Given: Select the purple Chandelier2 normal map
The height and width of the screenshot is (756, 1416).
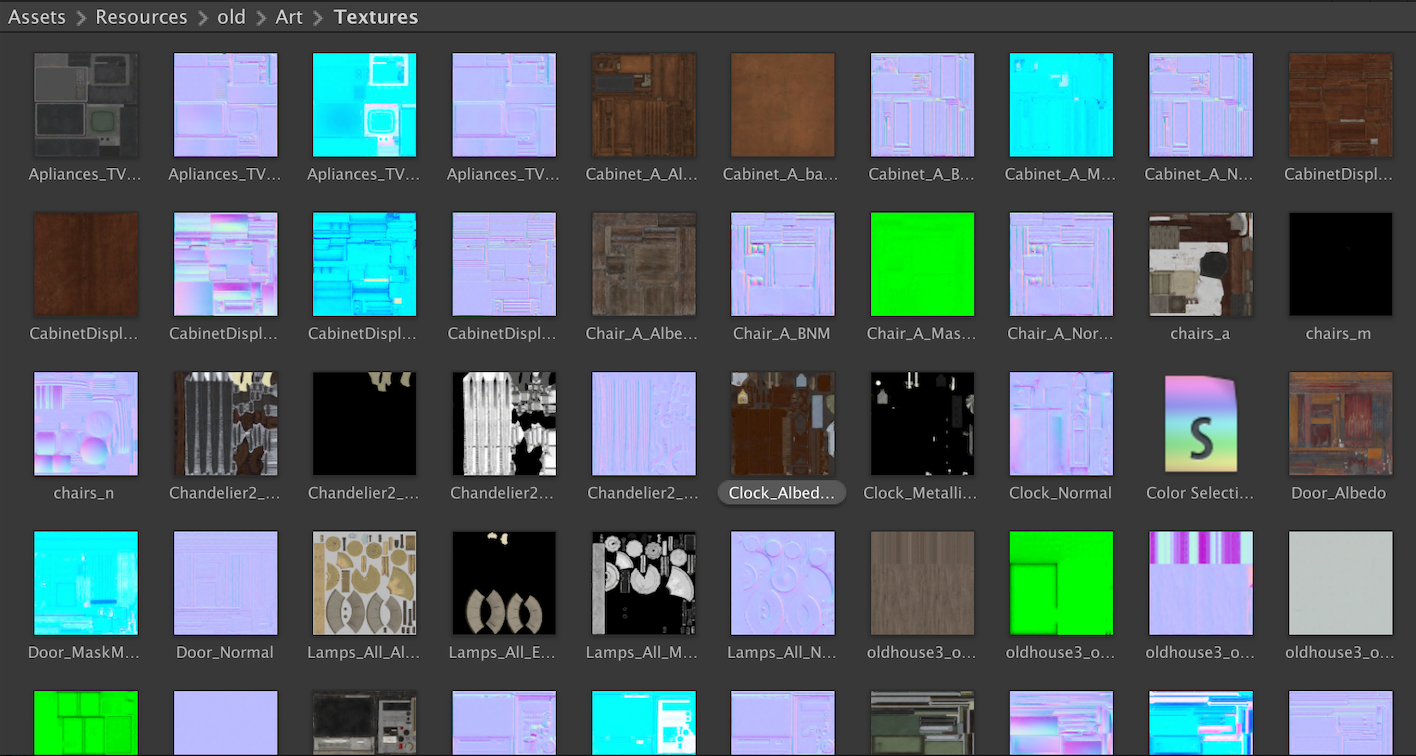Looking at the screenshot, I should point(644,424).
